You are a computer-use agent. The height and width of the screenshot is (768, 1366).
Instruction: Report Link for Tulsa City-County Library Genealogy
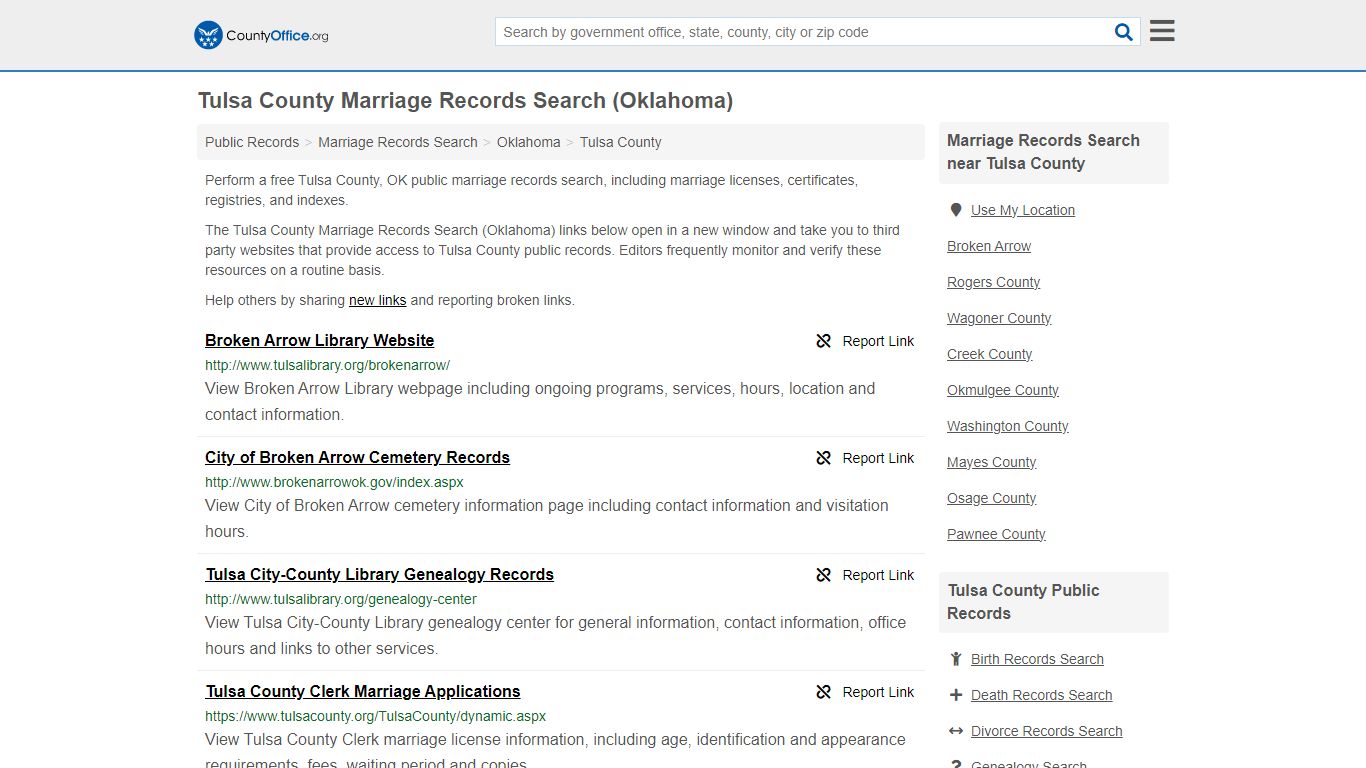click(878, 575)
